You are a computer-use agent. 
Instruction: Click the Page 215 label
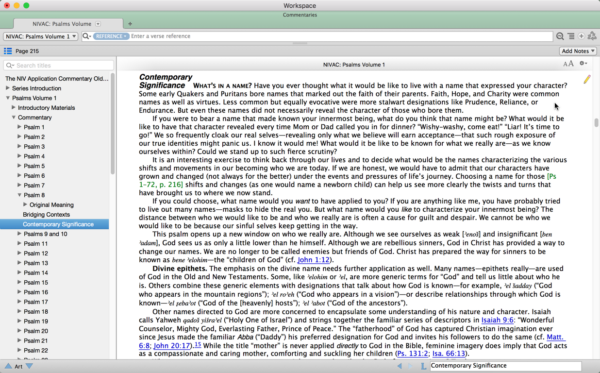tap(27, 51)
